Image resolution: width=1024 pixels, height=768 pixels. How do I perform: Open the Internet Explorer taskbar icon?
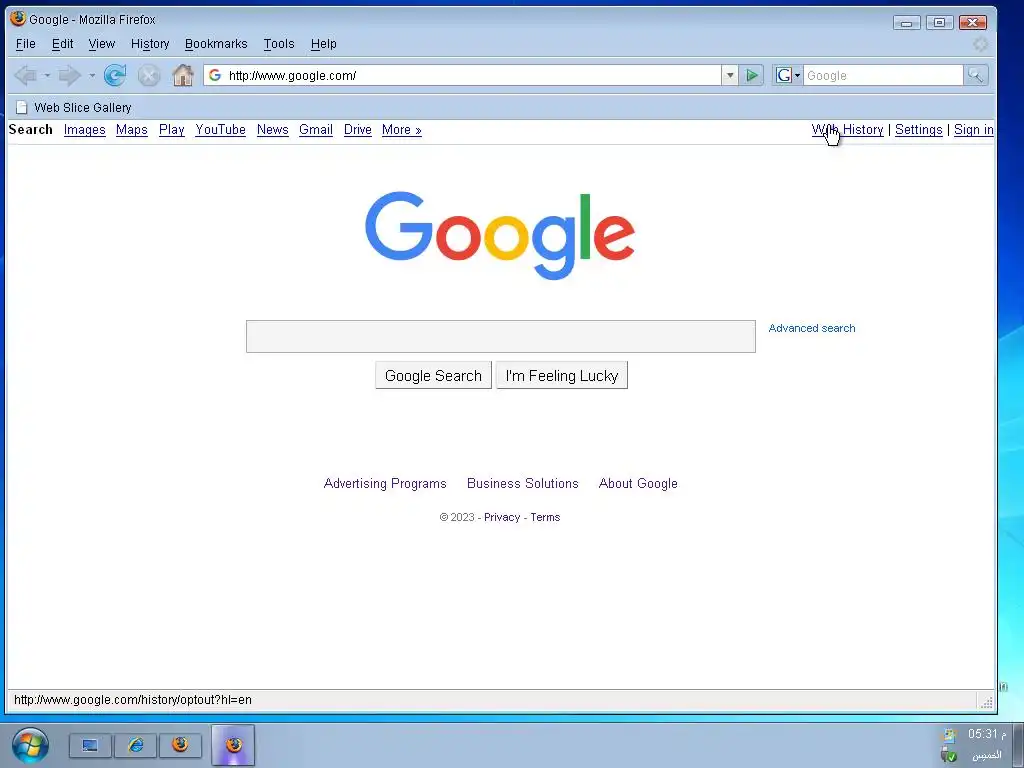(135, 745)
